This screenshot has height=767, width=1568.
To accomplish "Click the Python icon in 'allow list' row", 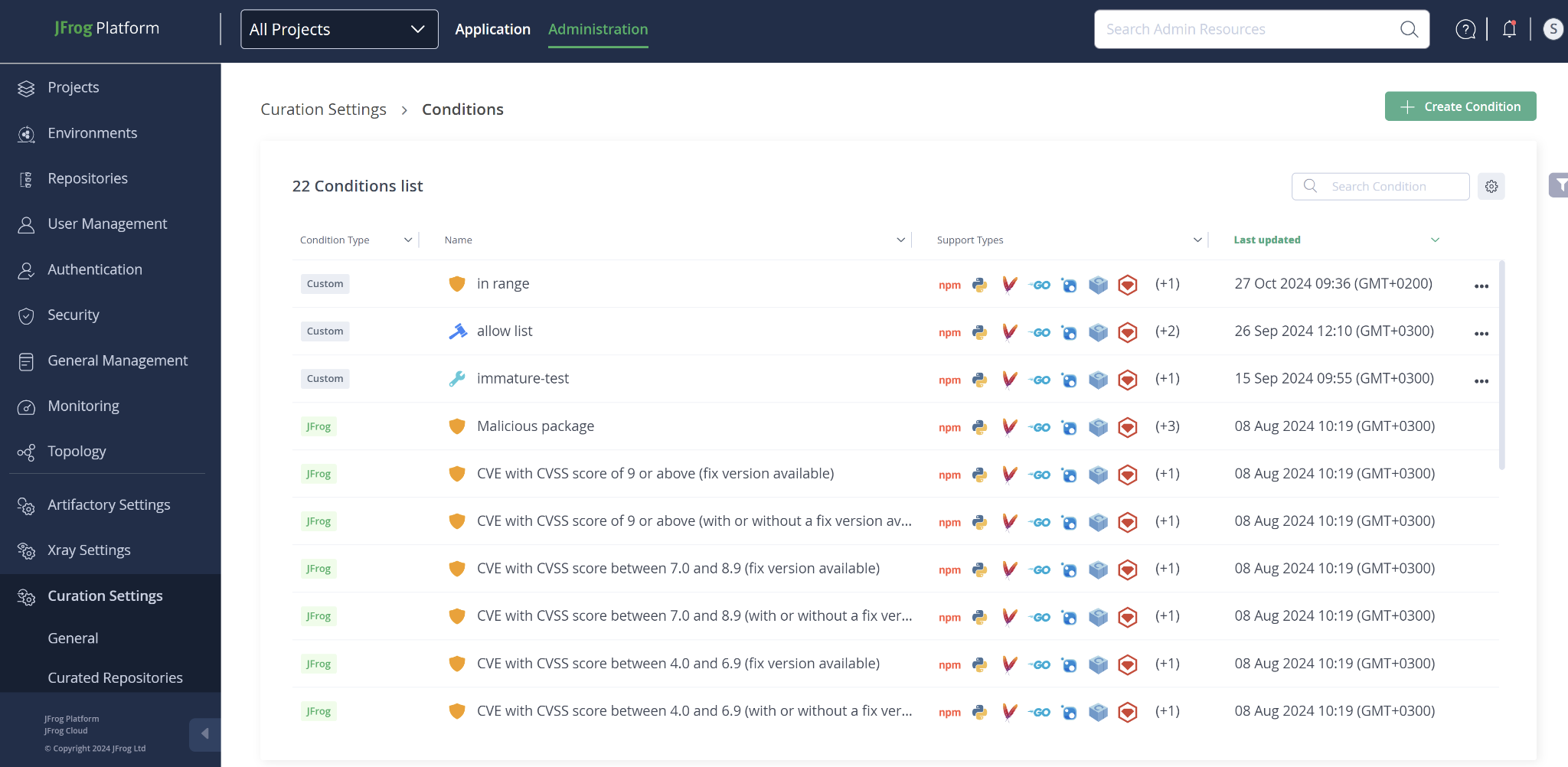I will (x=979, y=332).
